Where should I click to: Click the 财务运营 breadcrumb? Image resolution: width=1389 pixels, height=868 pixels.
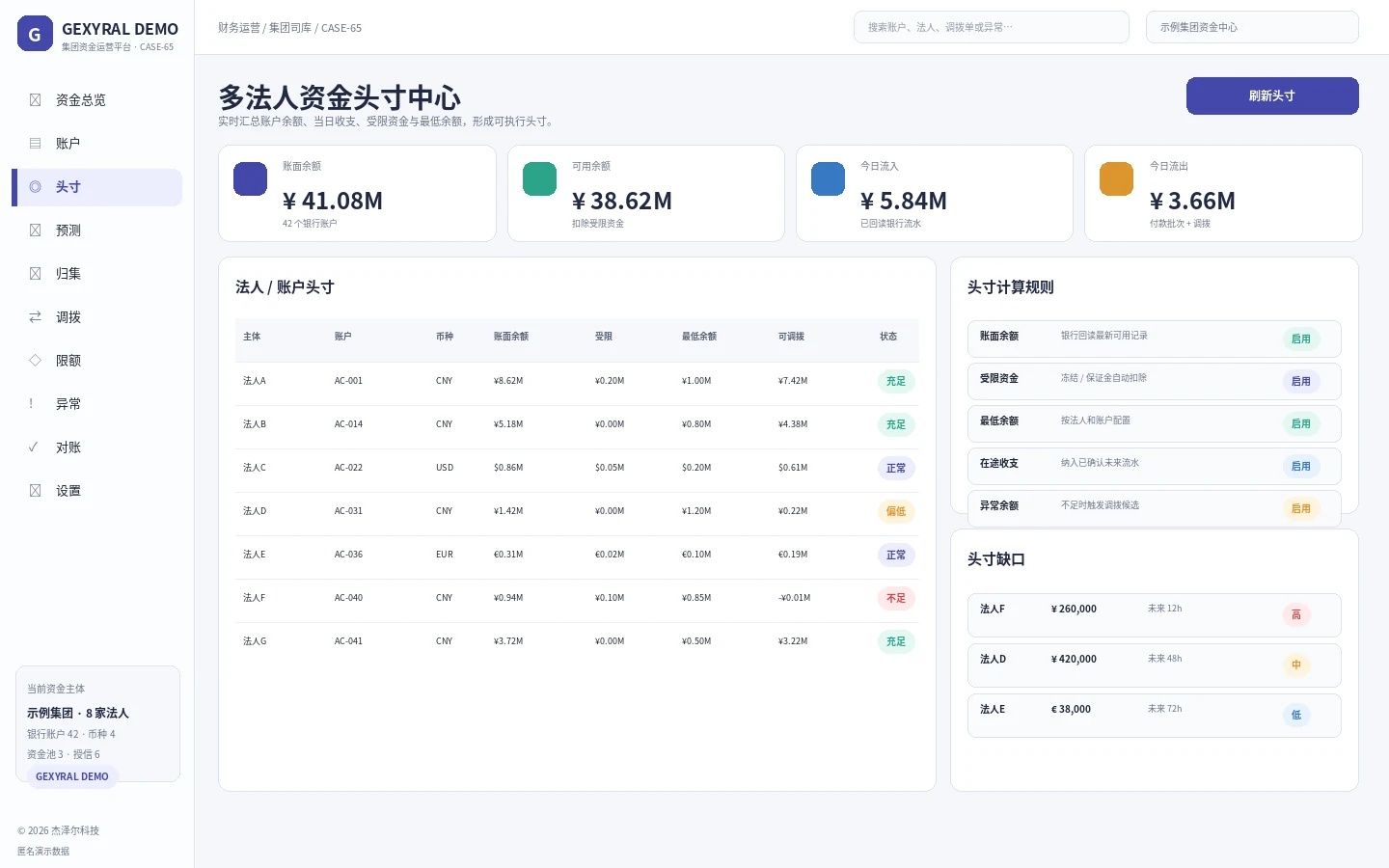point(239,28)
